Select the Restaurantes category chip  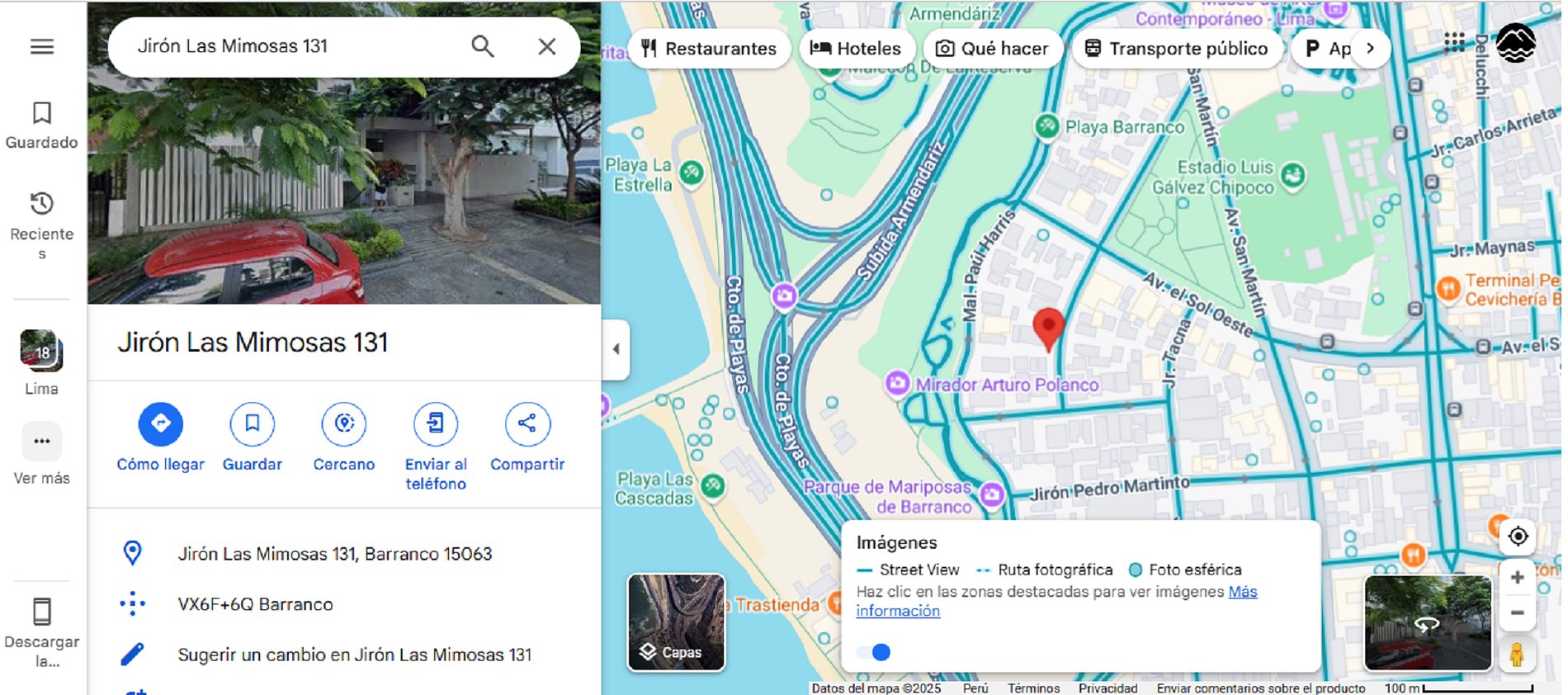coord(710,49)
